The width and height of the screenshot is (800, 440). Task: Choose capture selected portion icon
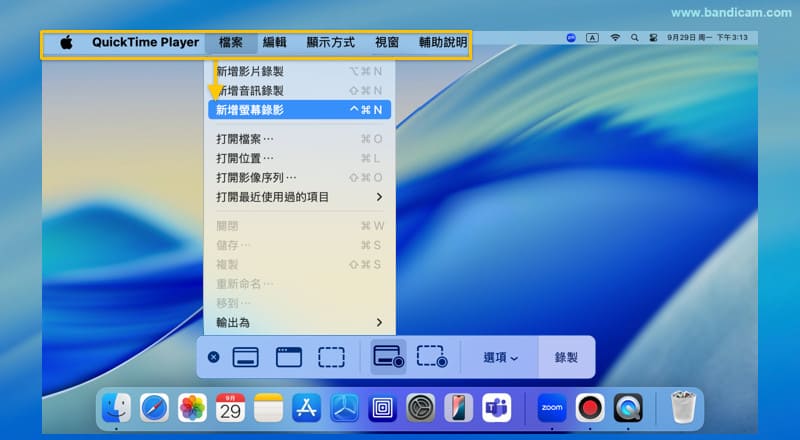coord(331,357)
